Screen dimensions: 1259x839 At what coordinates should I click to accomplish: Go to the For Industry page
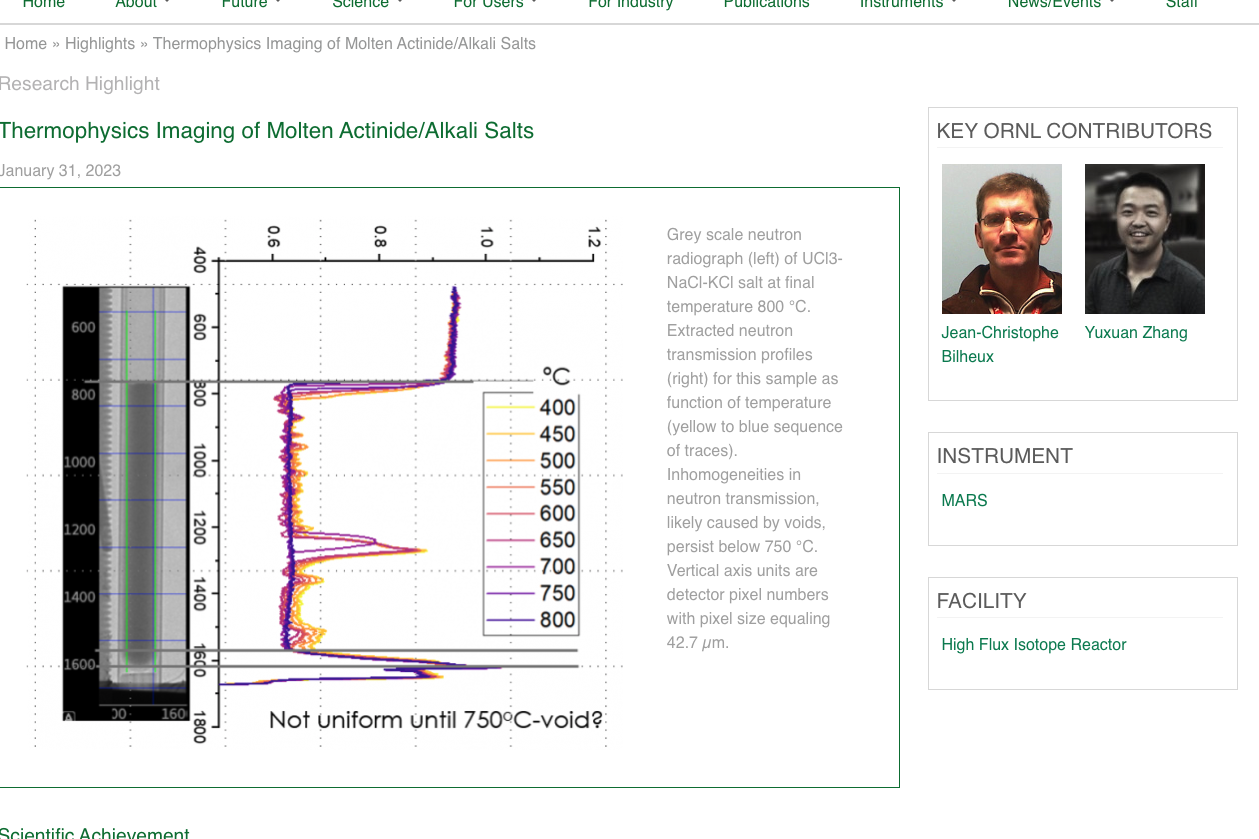click(630, 5)
